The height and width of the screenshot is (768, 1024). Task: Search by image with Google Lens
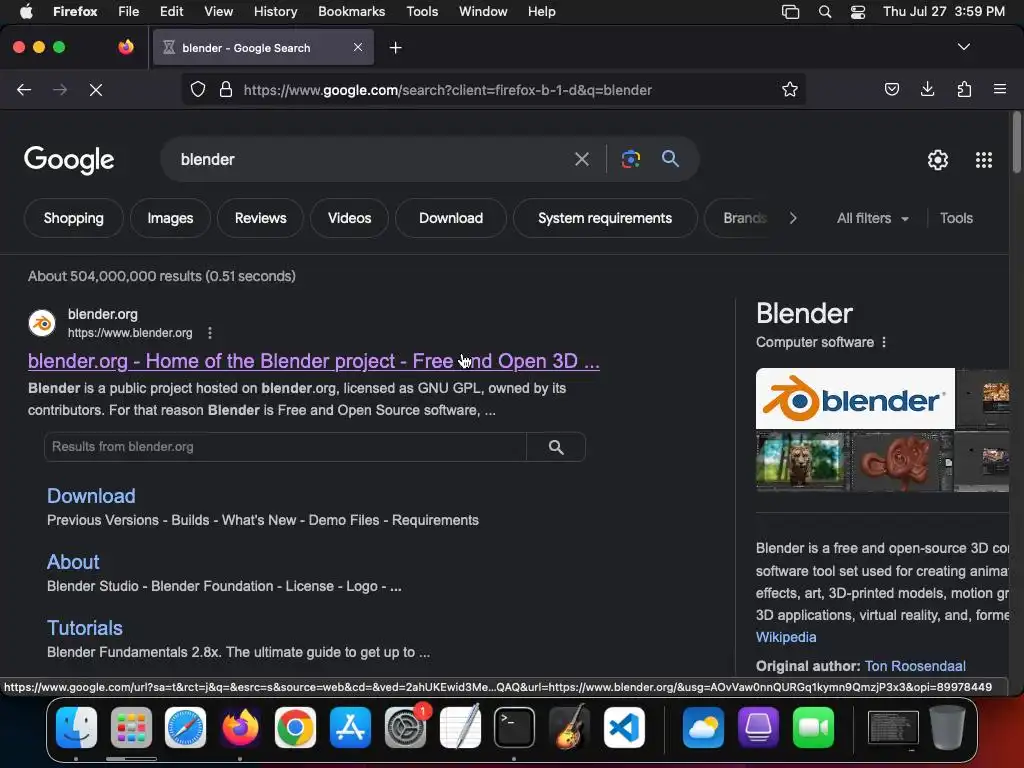pyautogui.click(x=630, y=159)
